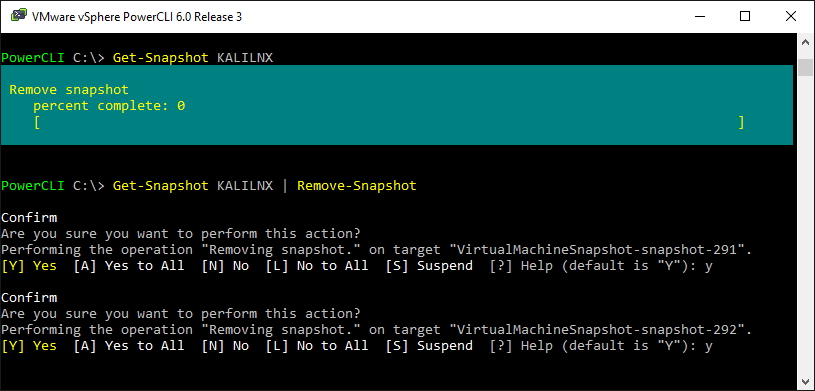
Task: Click the empty snapshot removal progress bar
Action: tap(389, 123)
